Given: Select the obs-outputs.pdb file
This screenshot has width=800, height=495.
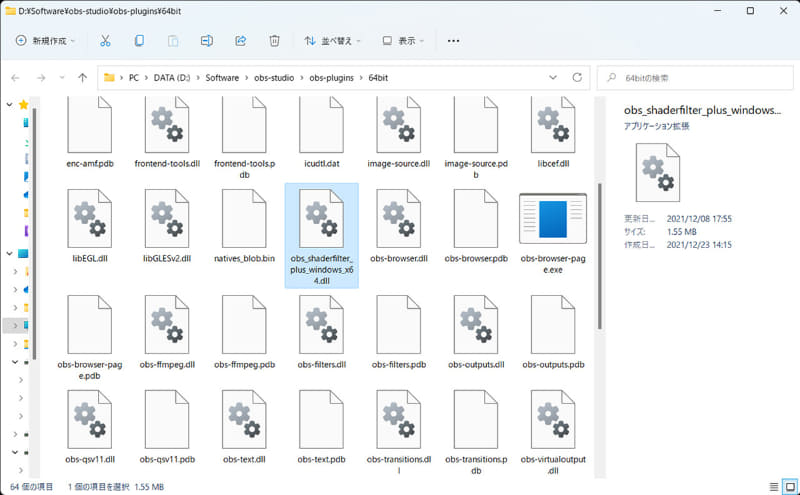Looking at the screenshot, I should [553, 332].
